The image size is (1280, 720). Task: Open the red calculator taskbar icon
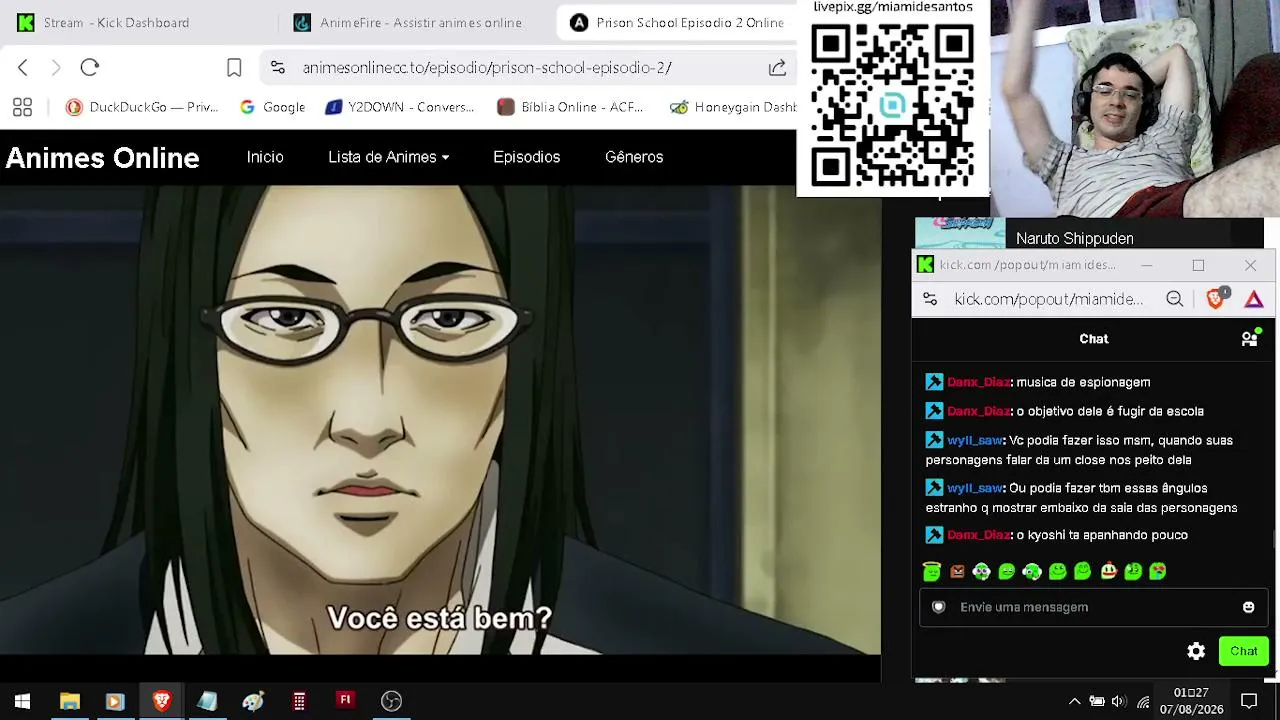coord(299,701)
